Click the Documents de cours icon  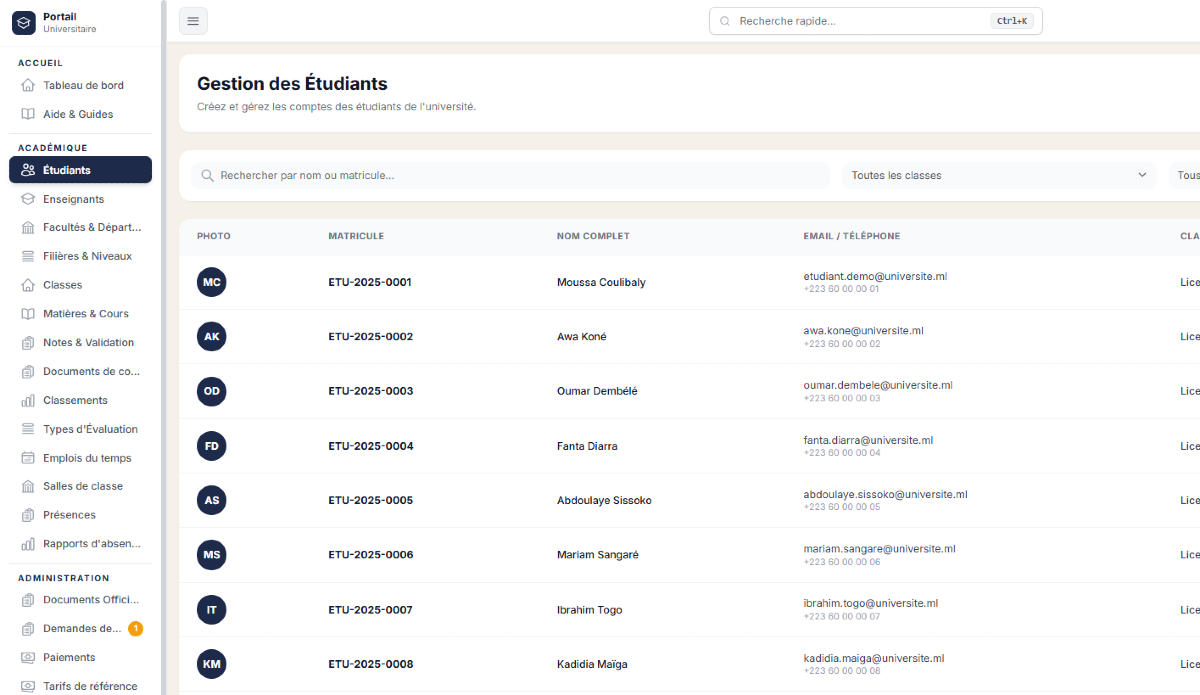[28, 371]
